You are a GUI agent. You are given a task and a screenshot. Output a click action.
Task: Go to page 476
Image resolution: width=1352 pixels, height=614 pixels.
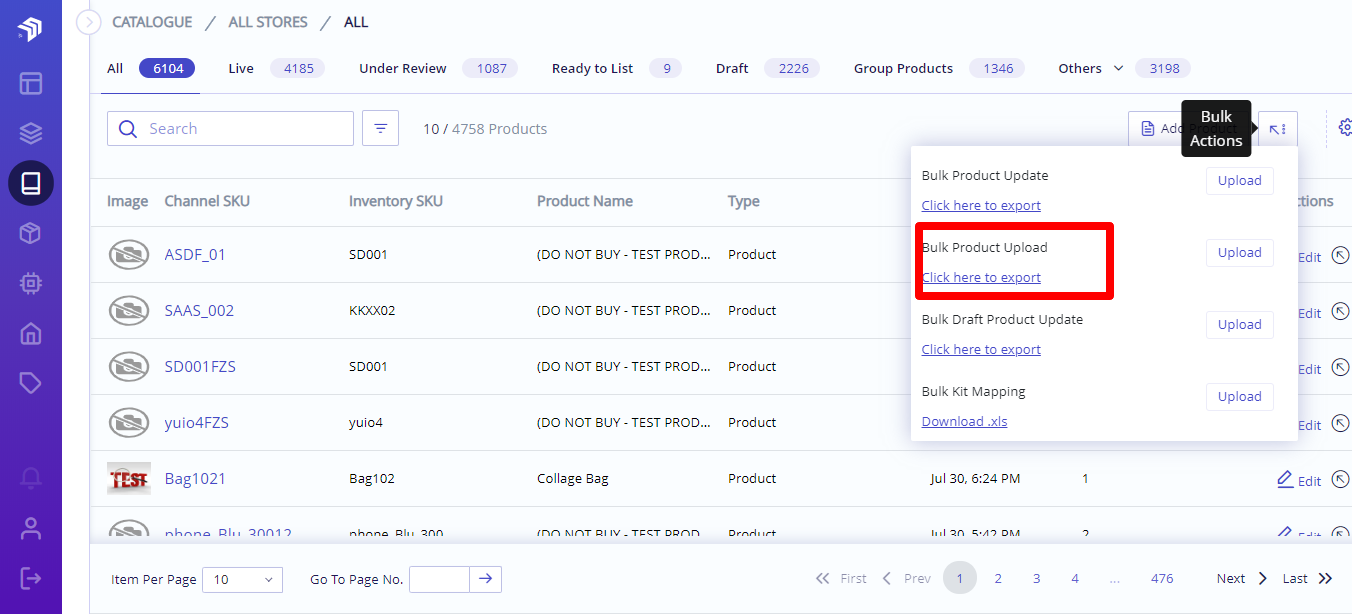[x=1162, y=578]
